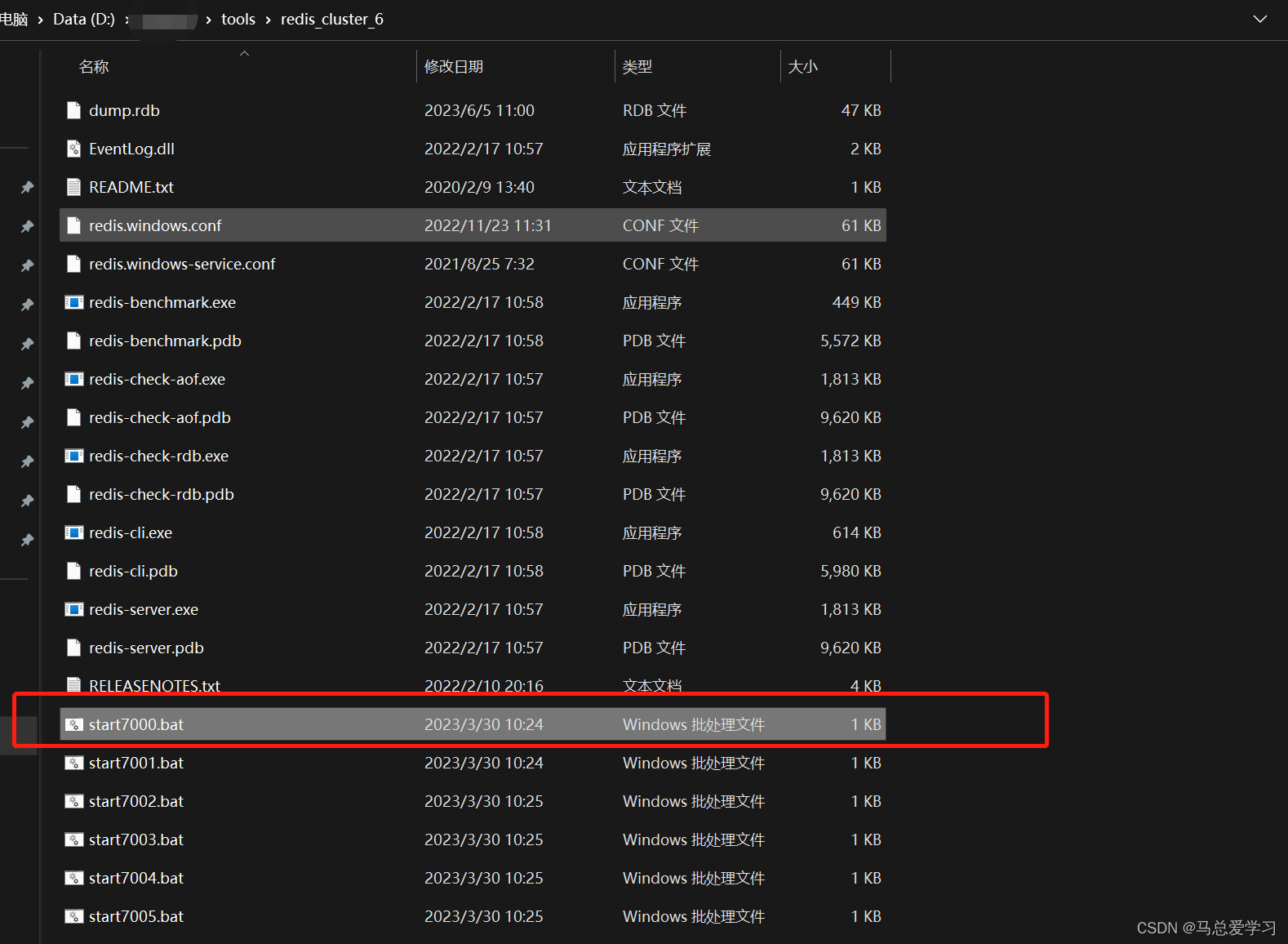The width and height of the screenshot is (1288, 944).
Task: Select the file named RELEASENOTES.txt
Action: [154, 686]
